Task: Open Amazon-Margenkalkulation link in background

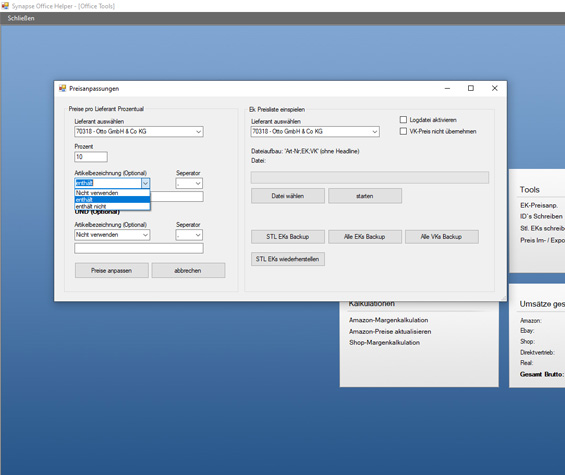Action: (388, 320)
